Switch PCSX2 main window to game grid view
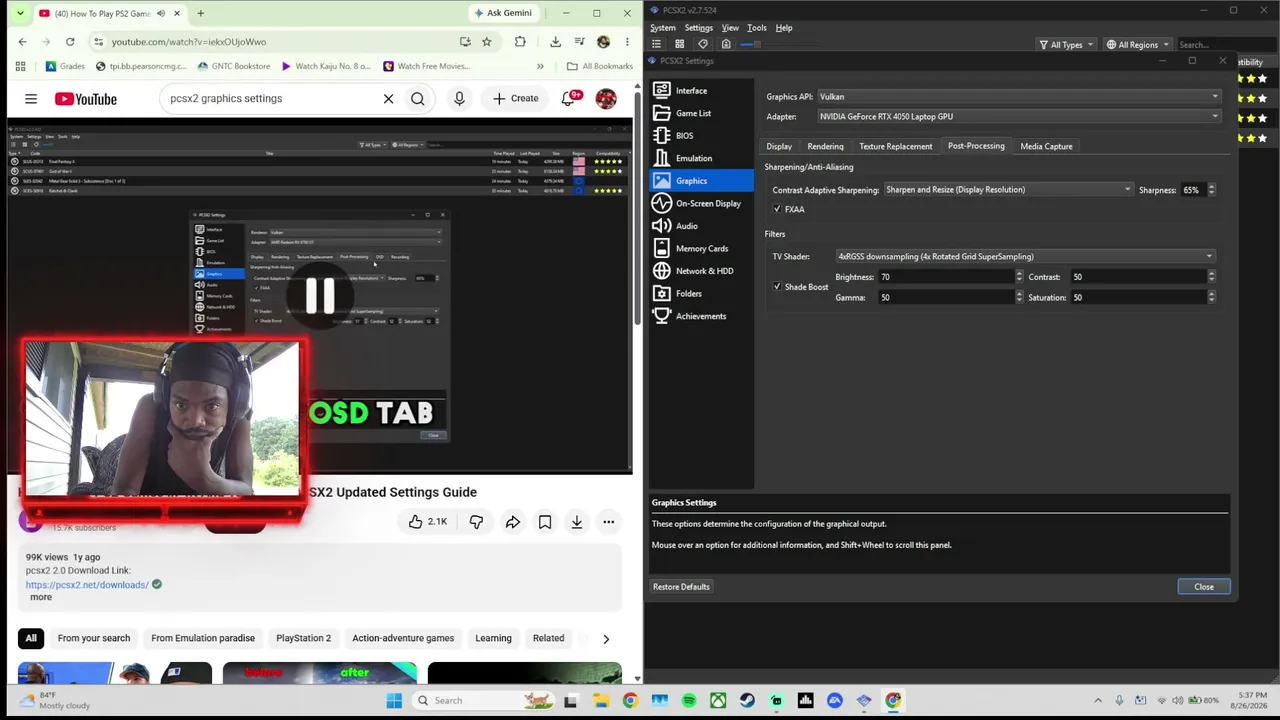 click(x=680, y=44)
